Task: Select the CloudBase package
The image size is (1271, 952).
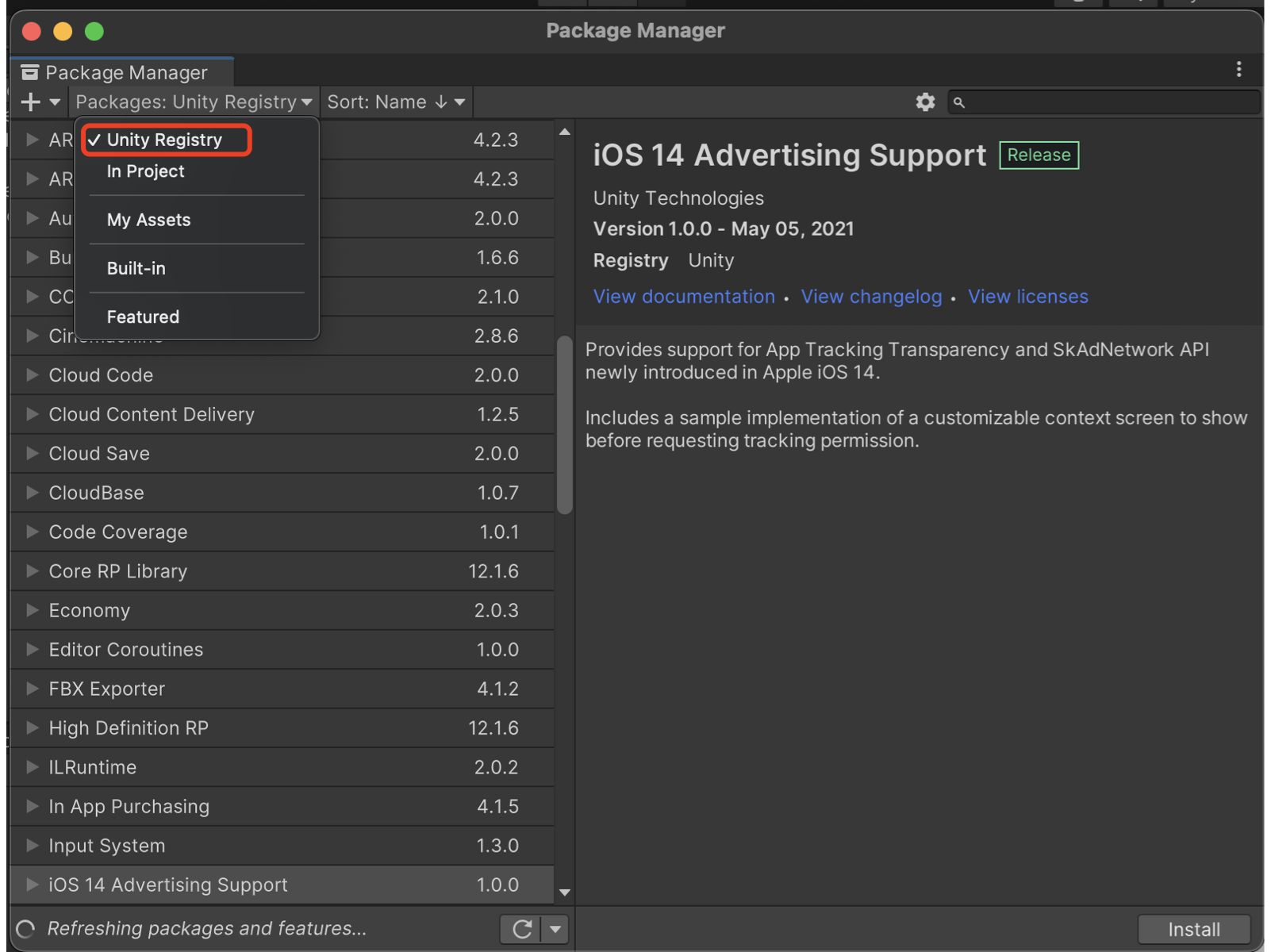Action: [x=282, y=493]
